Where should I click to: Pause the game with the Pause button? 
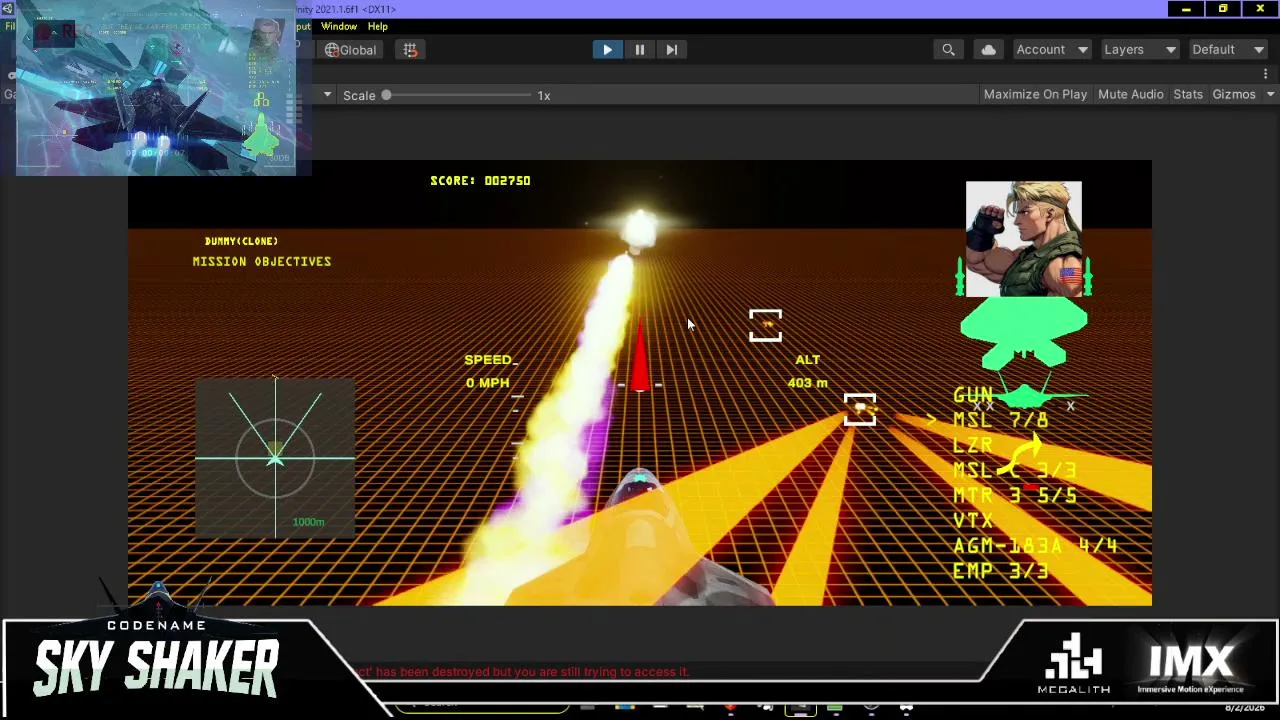pos(639,50)
